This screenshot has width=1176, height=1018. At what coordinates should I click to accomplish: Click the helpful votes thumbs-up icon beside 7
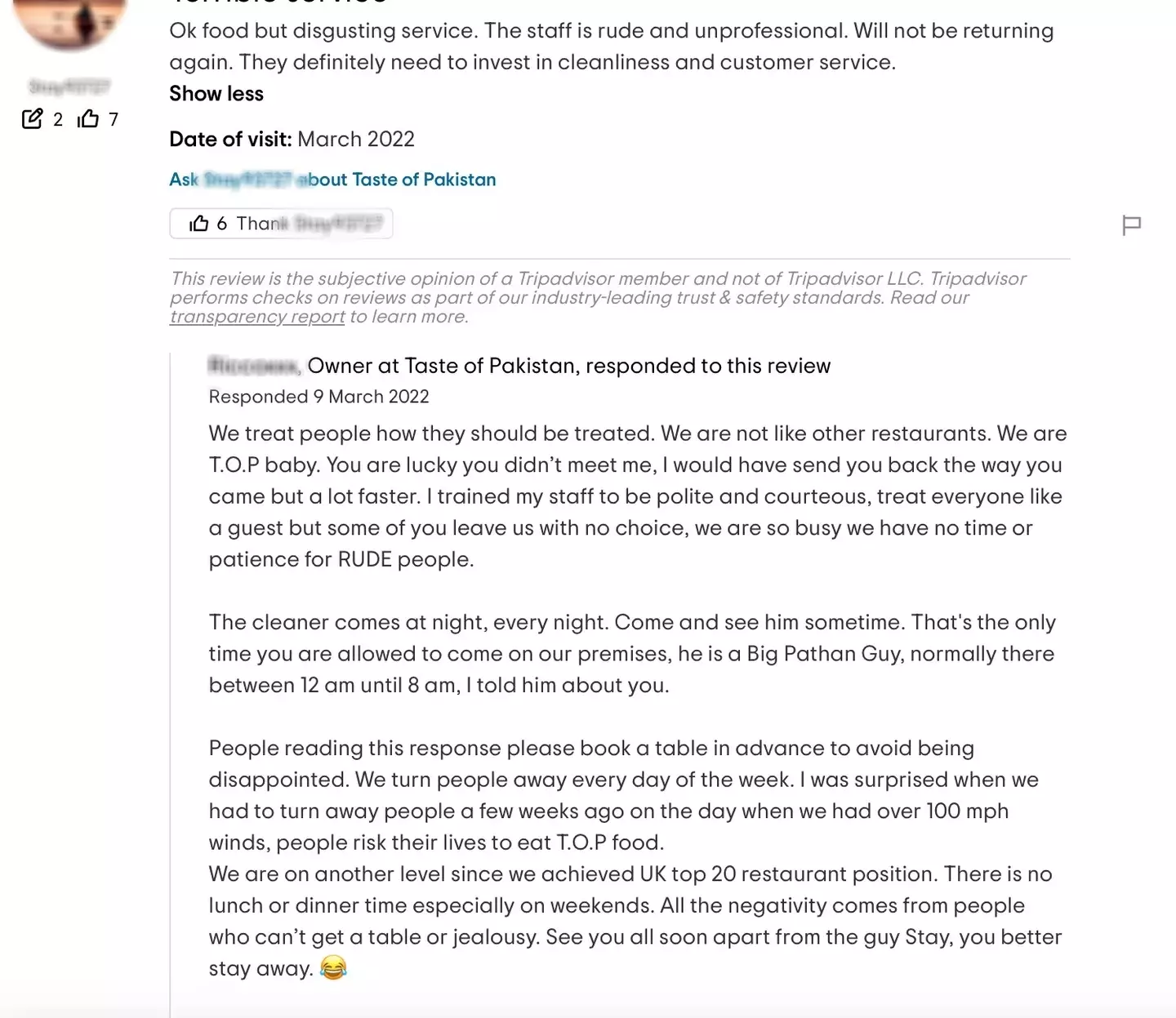pos(88,119)
